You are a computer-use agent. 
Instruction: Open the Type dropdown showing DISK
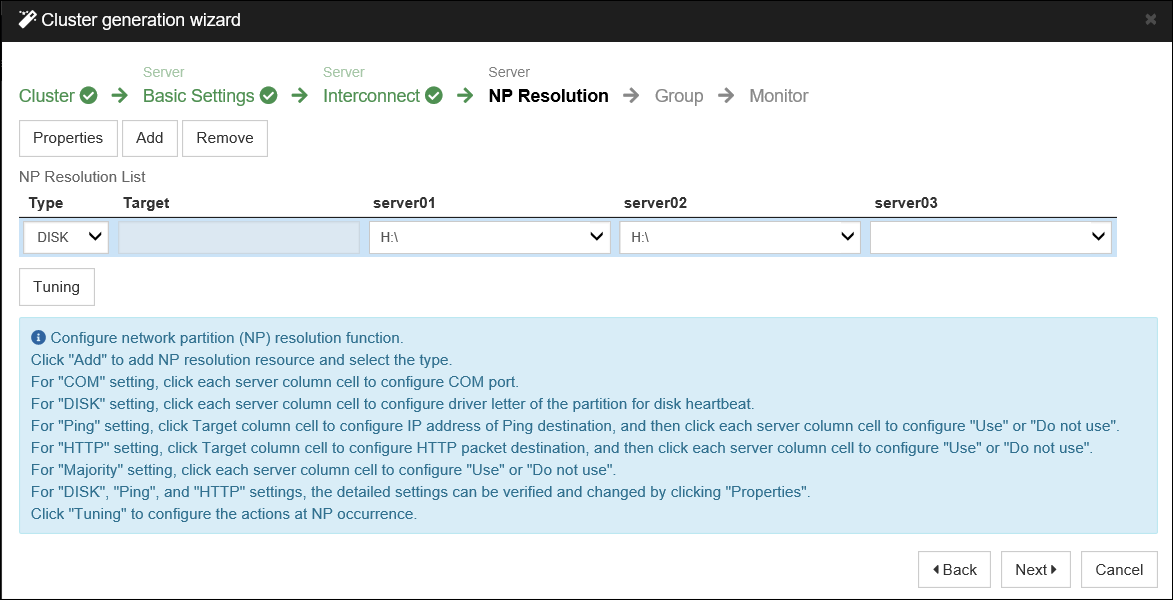(65, 237)
